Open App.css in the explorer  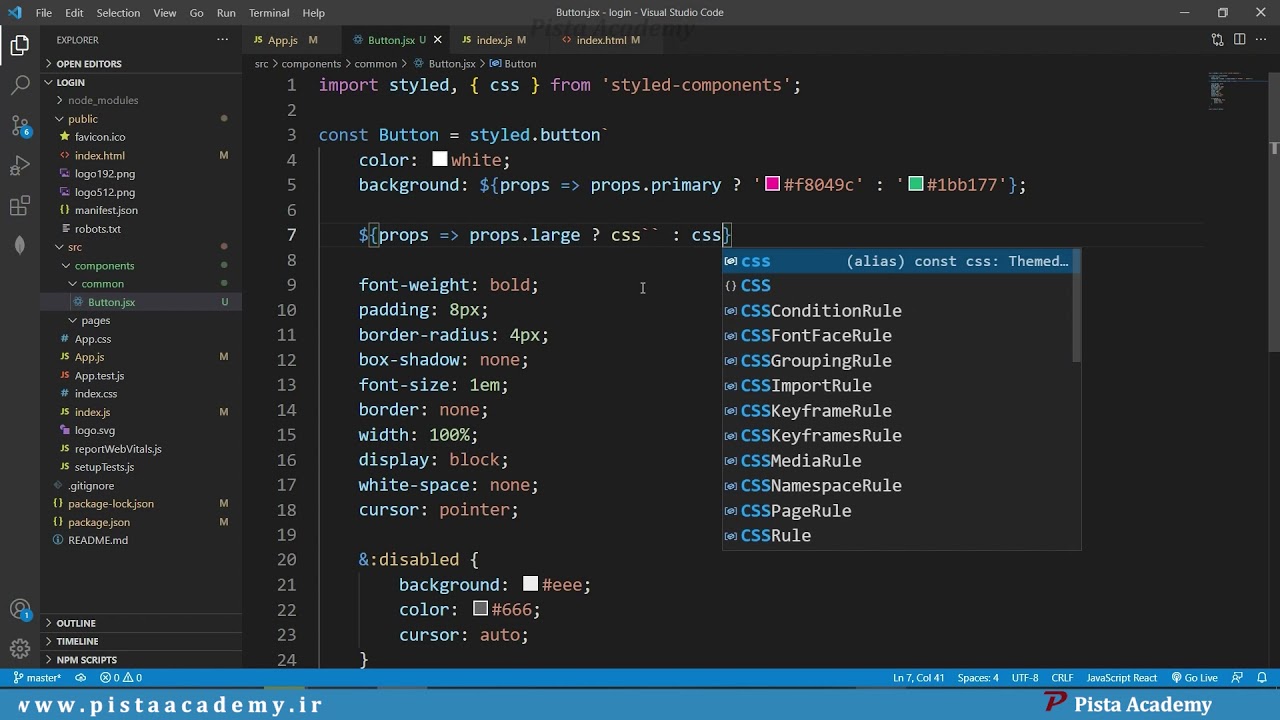tap(141, 339)
